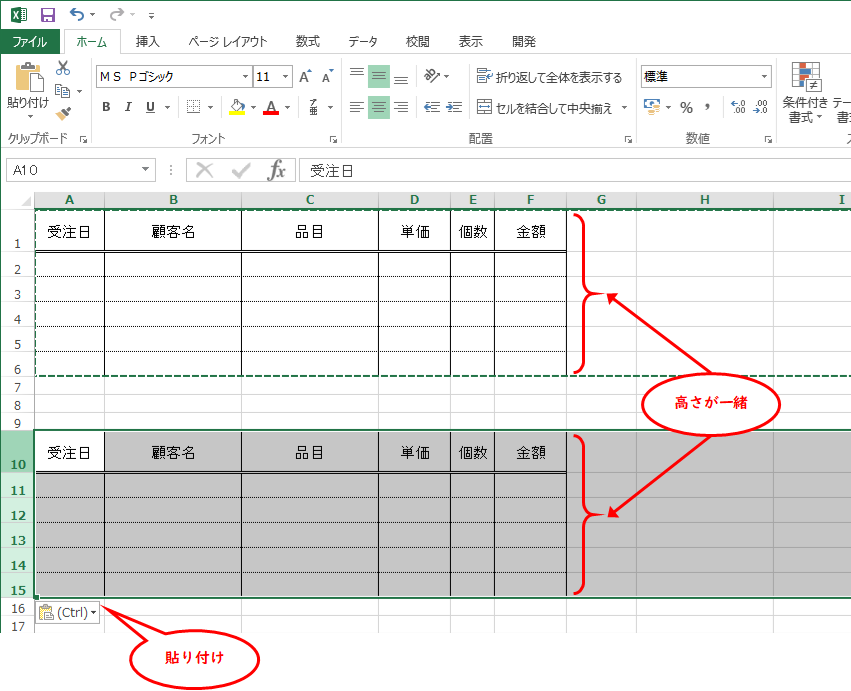This screenshot has width=851, height=691.
Task: Click the Save icon in quick access toolbar
Action: pos(47,15)
